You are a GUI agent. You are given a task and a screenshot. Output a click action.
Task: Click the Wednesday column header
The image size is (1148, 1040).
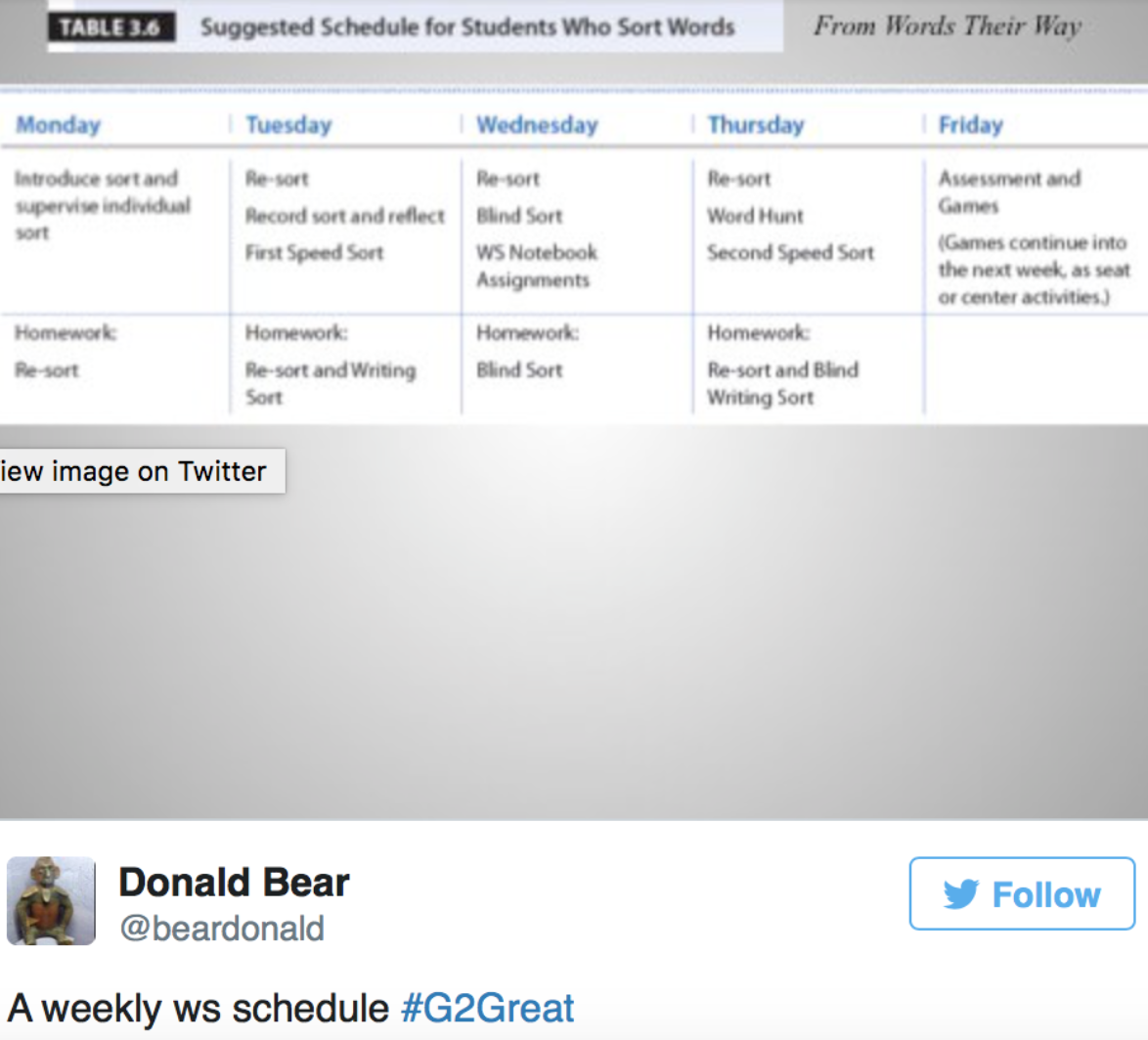(x=538, y=124)
